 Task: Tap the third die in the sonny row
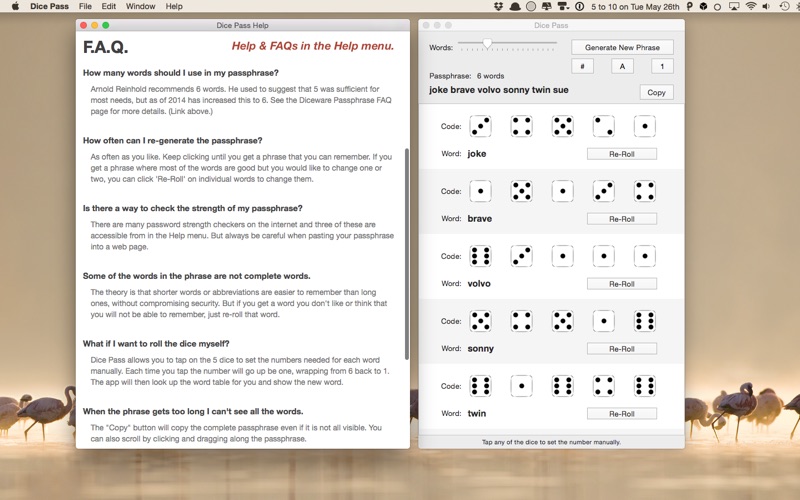click(563, 321)
